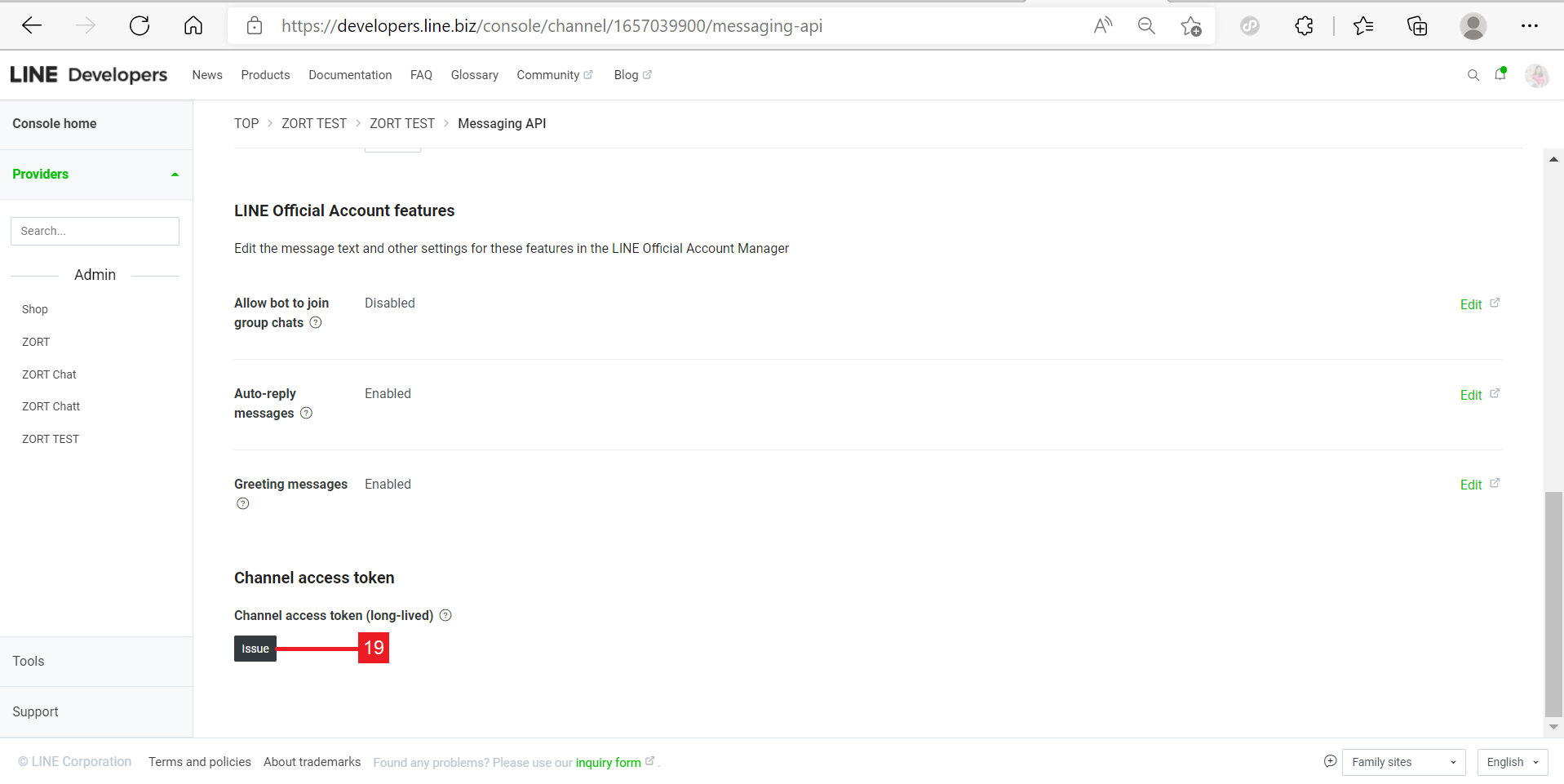The width and height of the screenshot is (1564, 784).
Task: Edit the Auto-reply messages setting
Action: [1479, 395]
